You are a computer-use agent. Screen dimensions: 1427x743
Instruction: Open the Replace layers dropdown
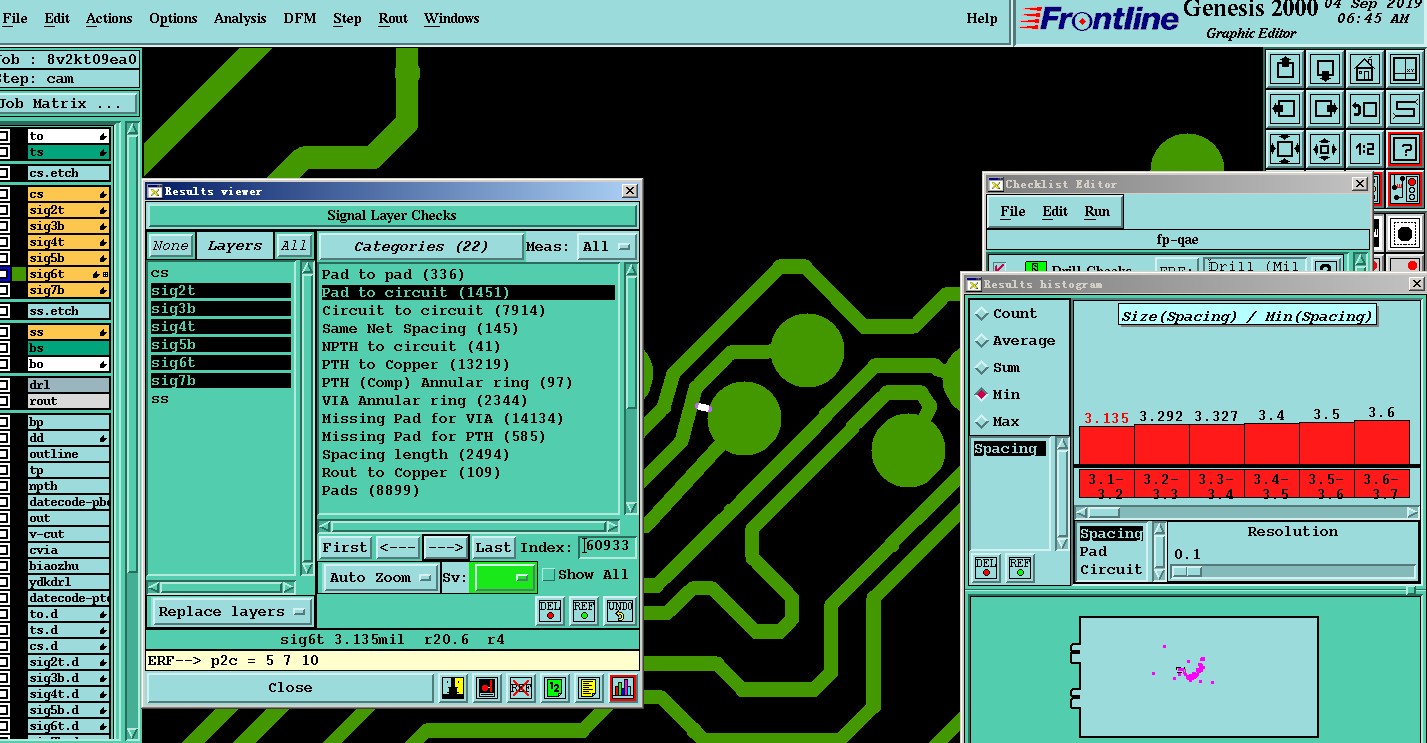233,612
